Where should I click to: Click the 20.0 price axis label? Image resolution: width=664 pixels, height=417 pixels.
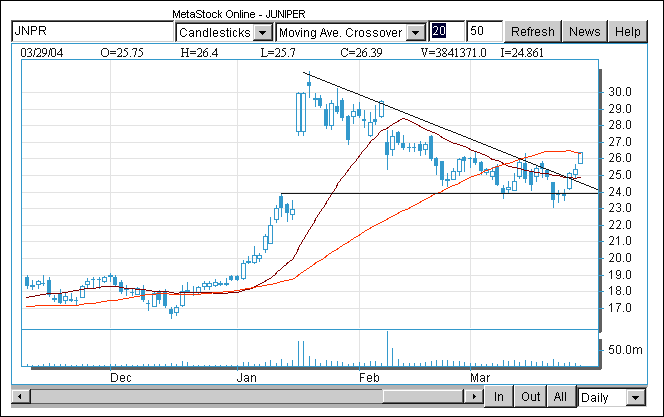[x=620, y=258]
